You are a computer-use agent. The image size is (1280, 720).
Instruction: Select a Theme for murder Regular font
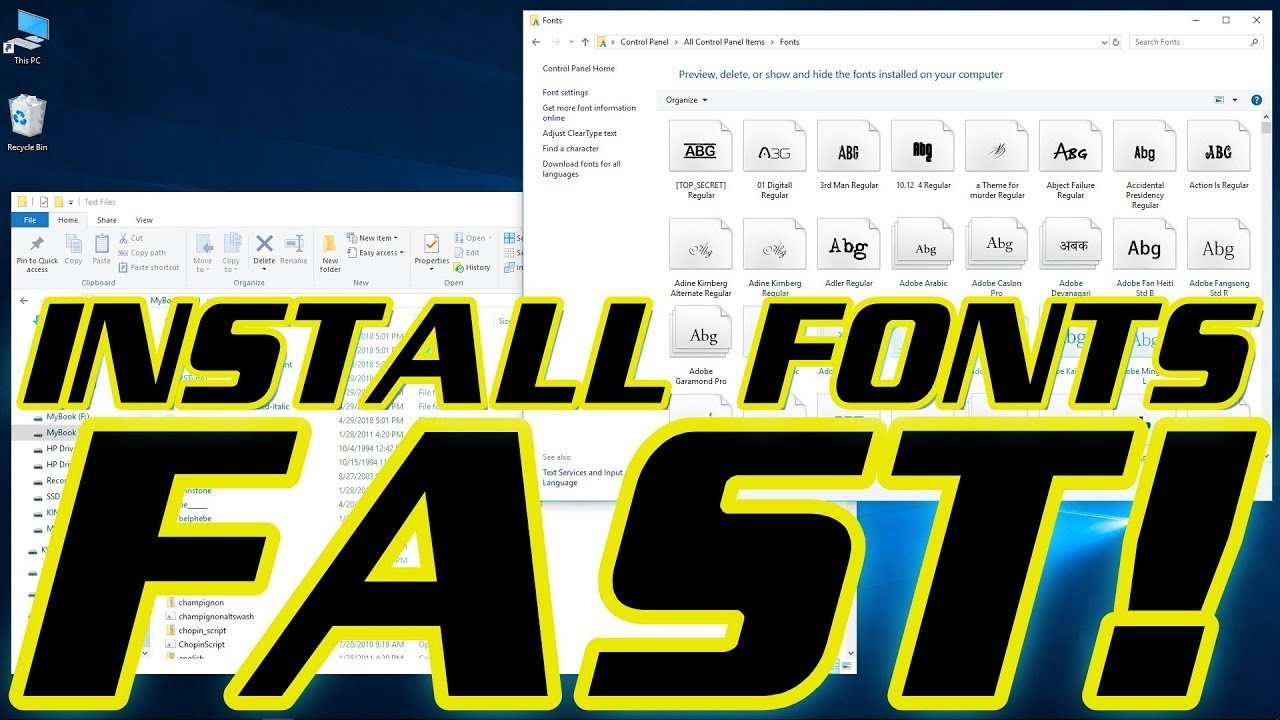tap(996, 160)
